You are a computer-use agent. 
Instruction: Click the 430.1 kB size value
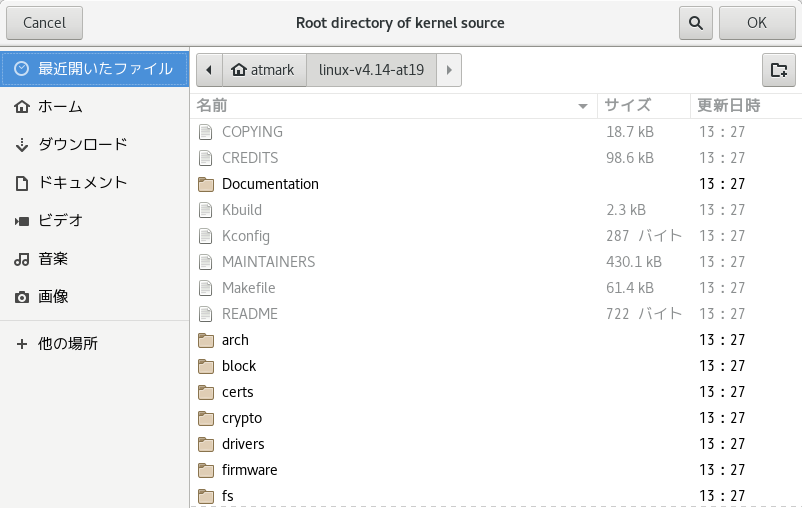(634, 262)
